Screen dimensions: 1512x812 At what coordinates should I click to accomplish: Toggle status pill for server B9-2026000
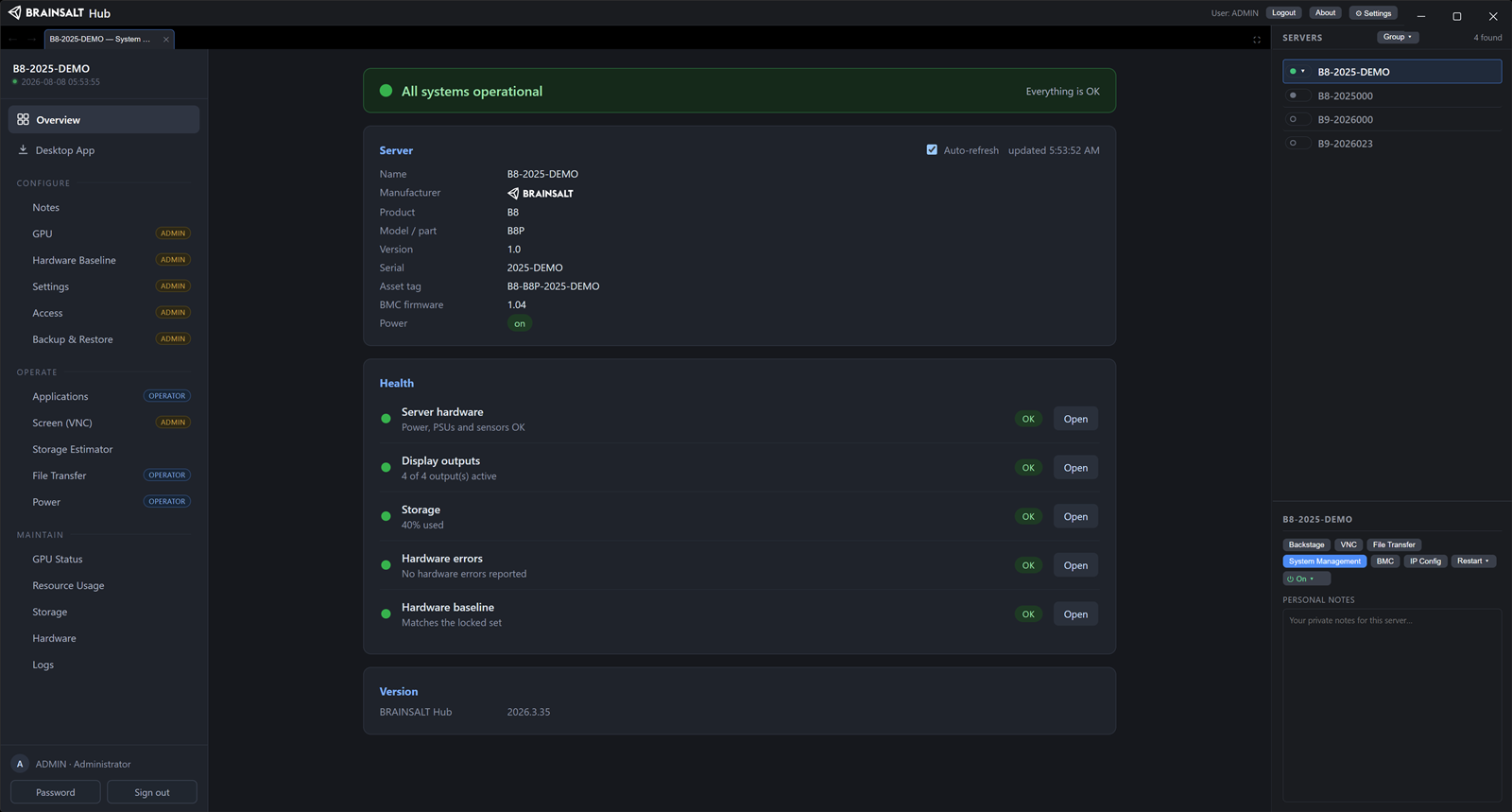pos(1297,119)
